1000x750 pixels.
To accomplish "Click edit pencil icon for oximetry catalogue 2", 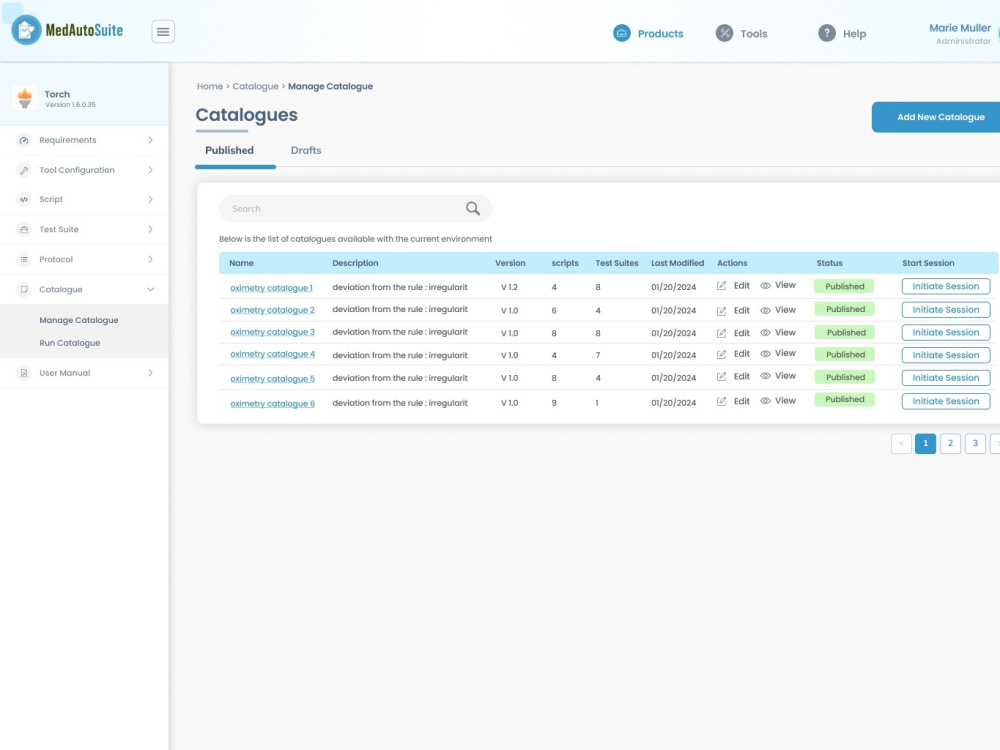I will 721,311.
